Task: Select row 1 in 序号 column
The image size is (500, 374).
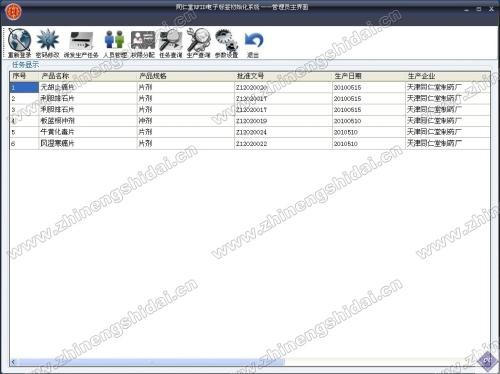Action: [x=24, y=87]
